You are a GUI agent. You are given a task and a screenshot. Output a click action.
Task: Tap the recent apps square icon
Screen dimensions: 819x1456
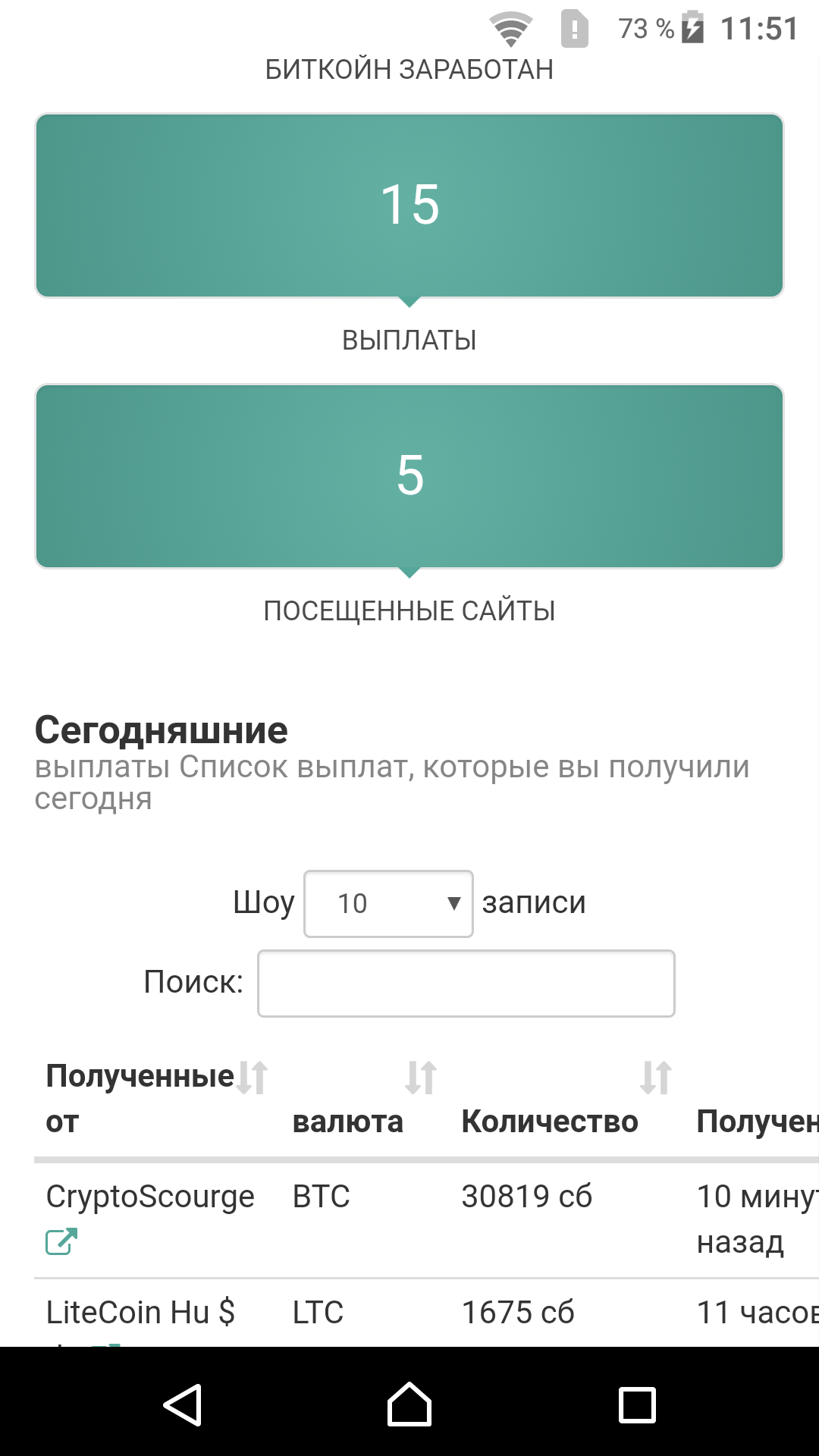coord(637,1404)
